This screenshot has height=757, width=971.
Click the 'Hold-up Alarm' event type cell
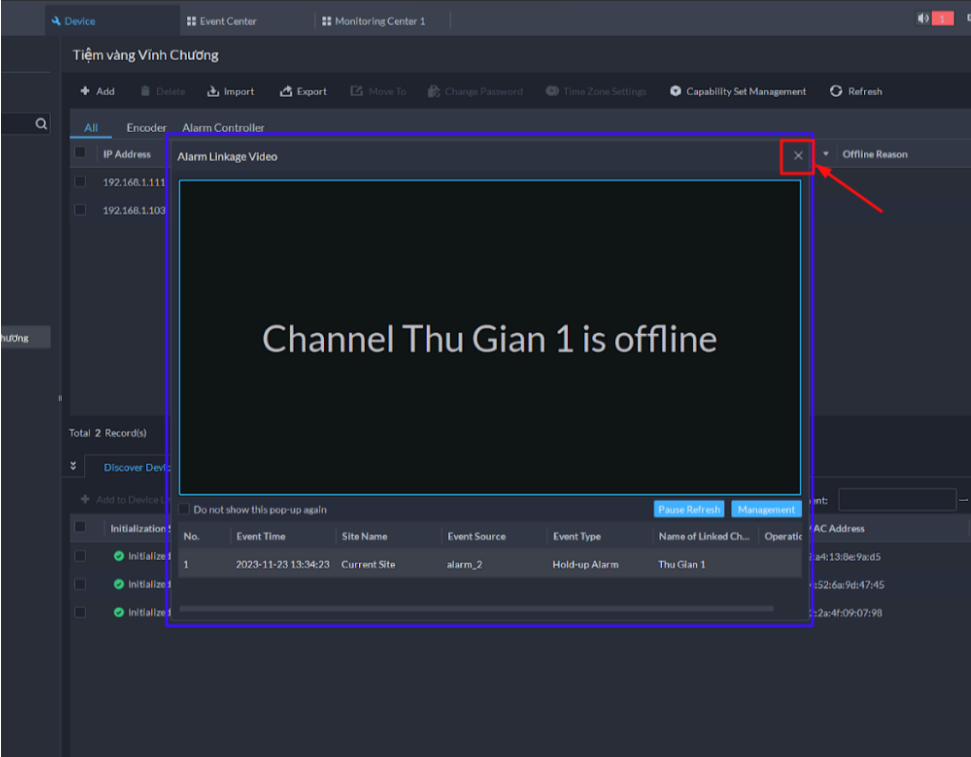coord(585,564)
